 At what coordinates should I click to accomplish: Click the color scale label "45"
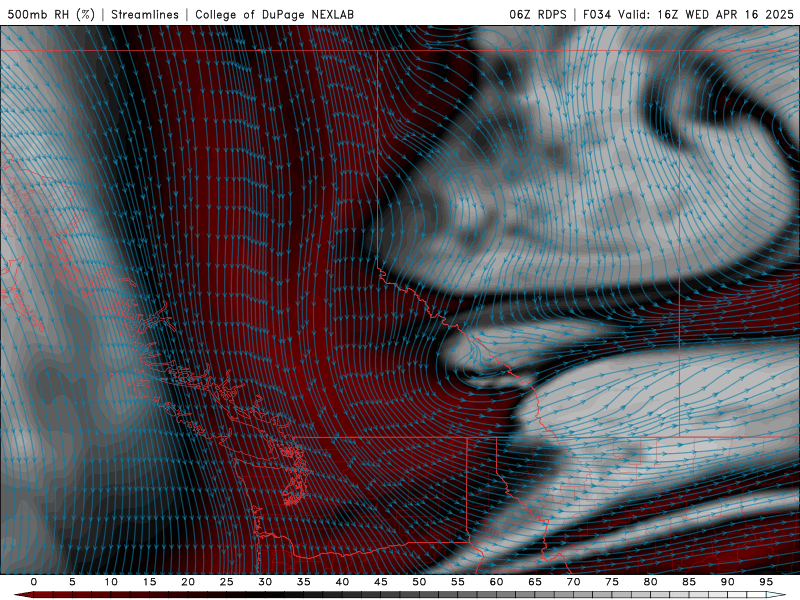tap(381, 582)
